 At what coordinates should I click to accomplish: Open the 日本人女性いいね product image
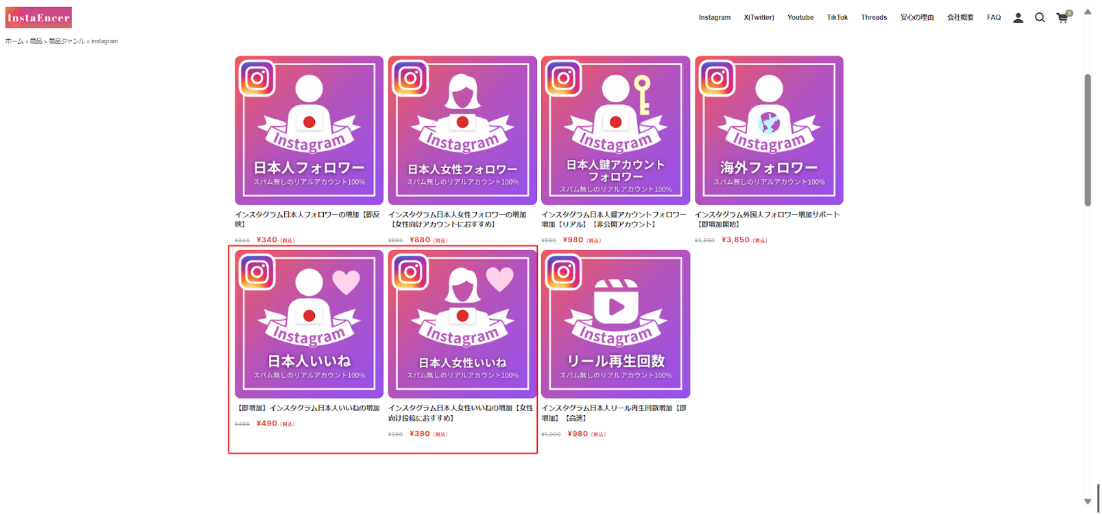[462, 325]
